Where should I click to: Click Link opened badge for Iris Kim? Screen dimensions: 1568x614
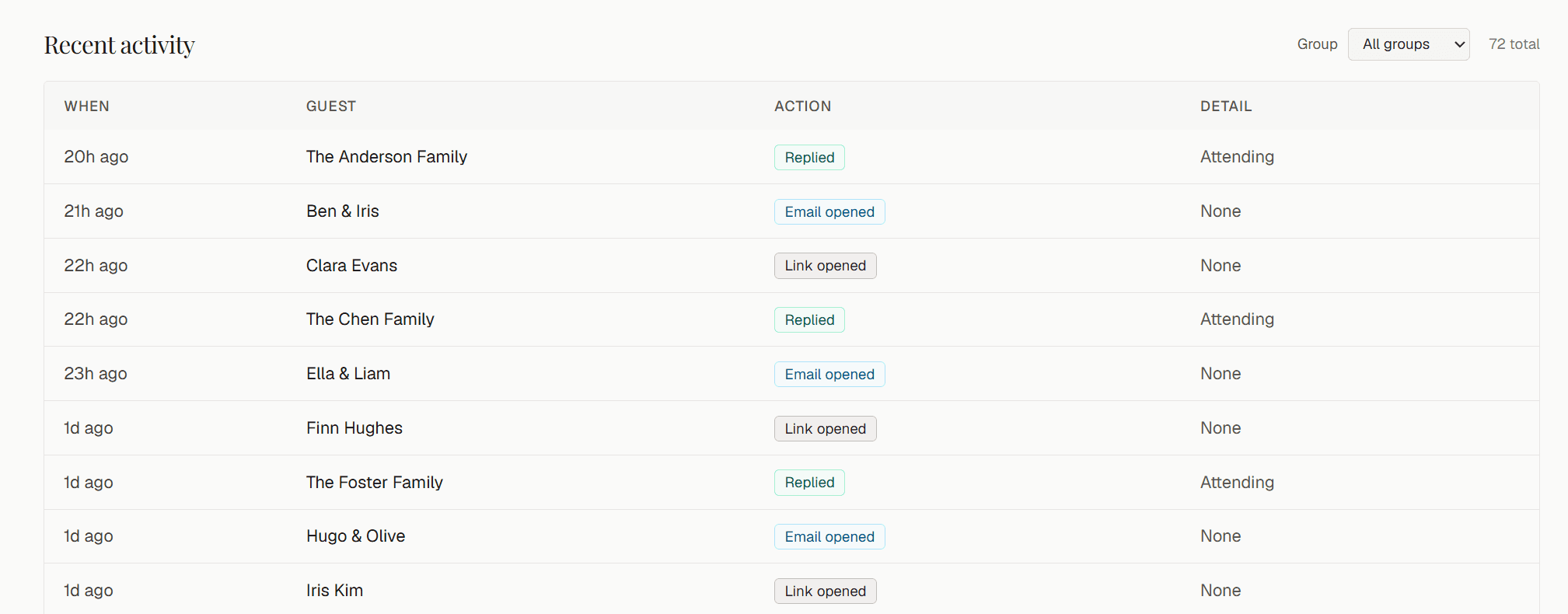point(825,591)
